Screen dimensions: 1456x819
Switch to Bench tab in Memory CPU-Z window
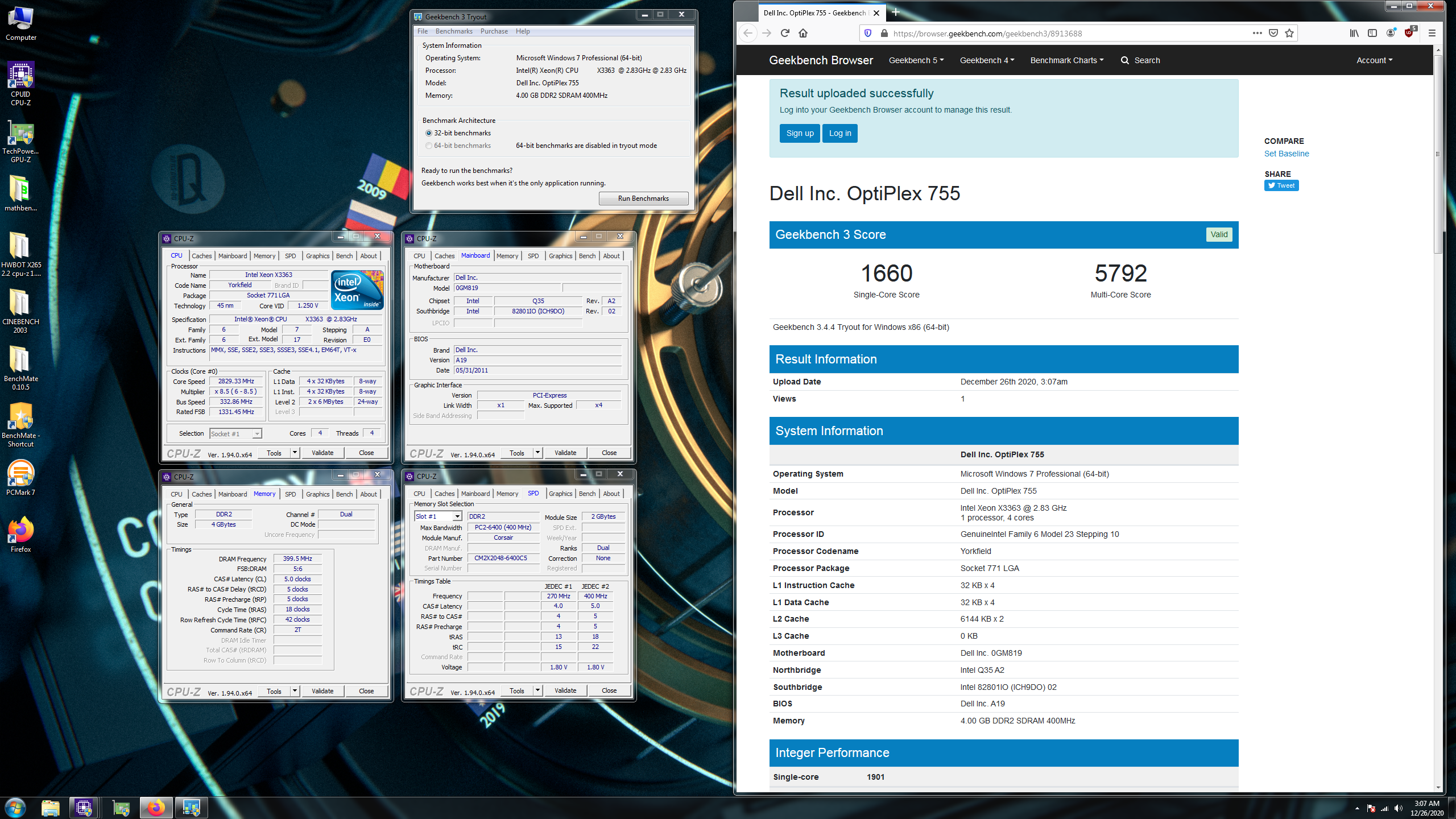(344, 494)
